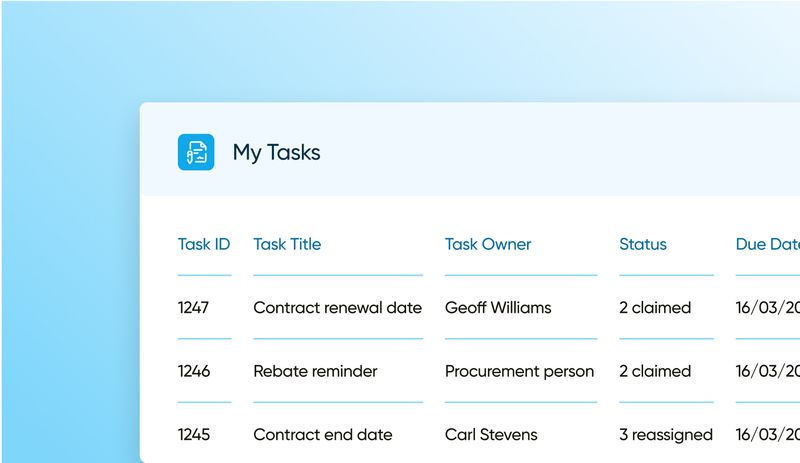Open the Contract renewal date task
The width and height of the screenshot is (800, 463).
tap(337, 307)
